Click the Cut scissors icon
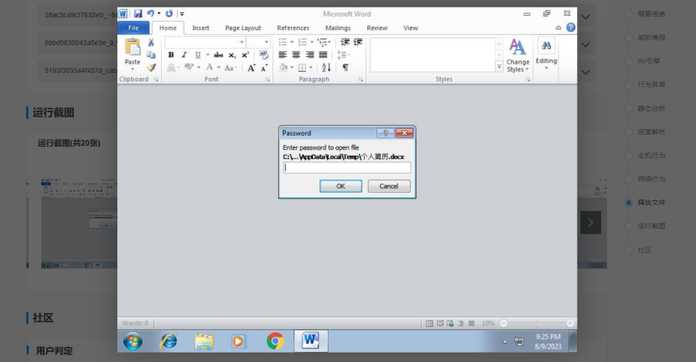The width and height of the screenshot is (696, 362). (x=151, y=43)
